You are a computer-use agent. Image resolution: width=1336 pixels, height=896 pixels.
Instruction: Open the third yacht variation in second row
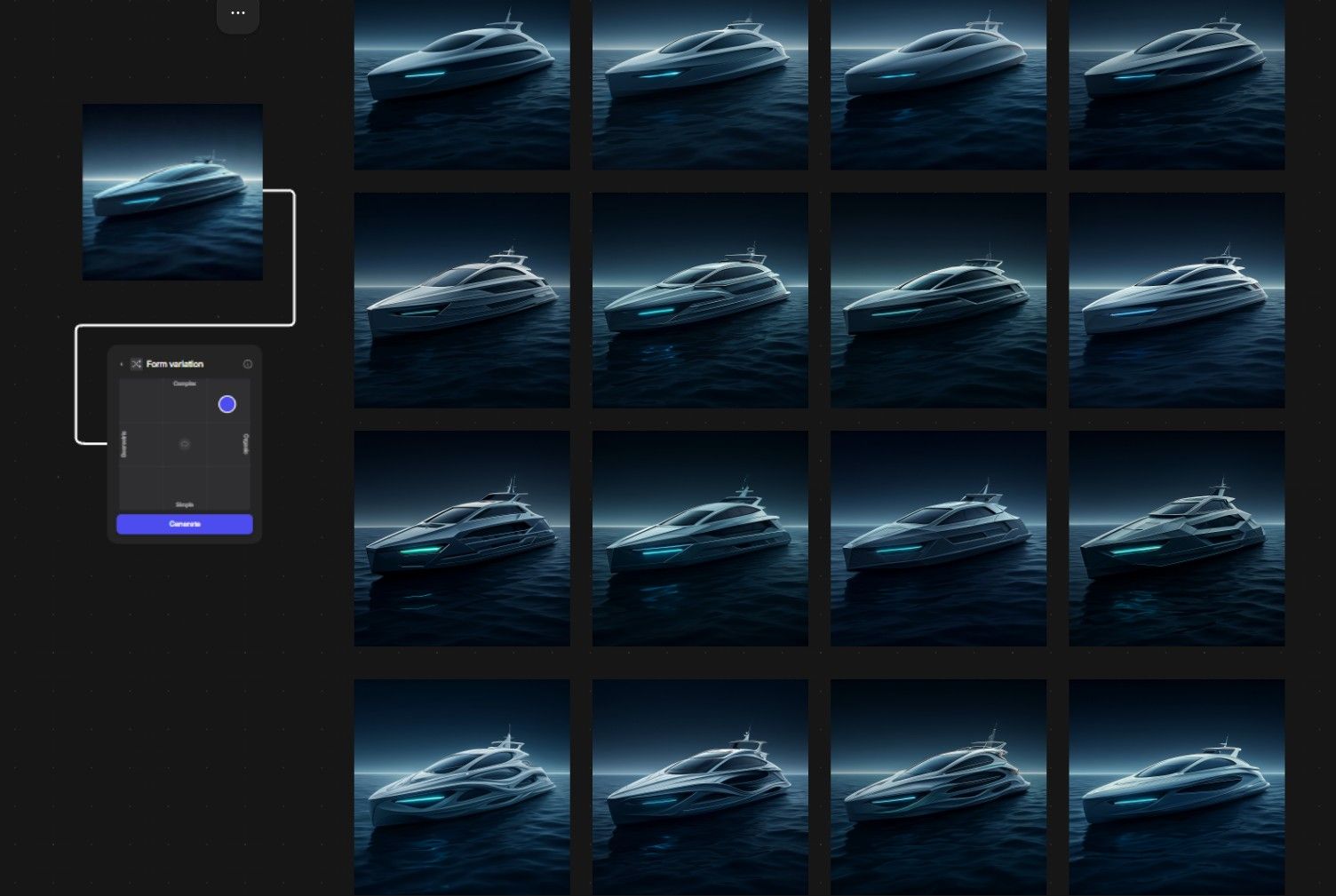pyautogui.click(x=938, y=300)
